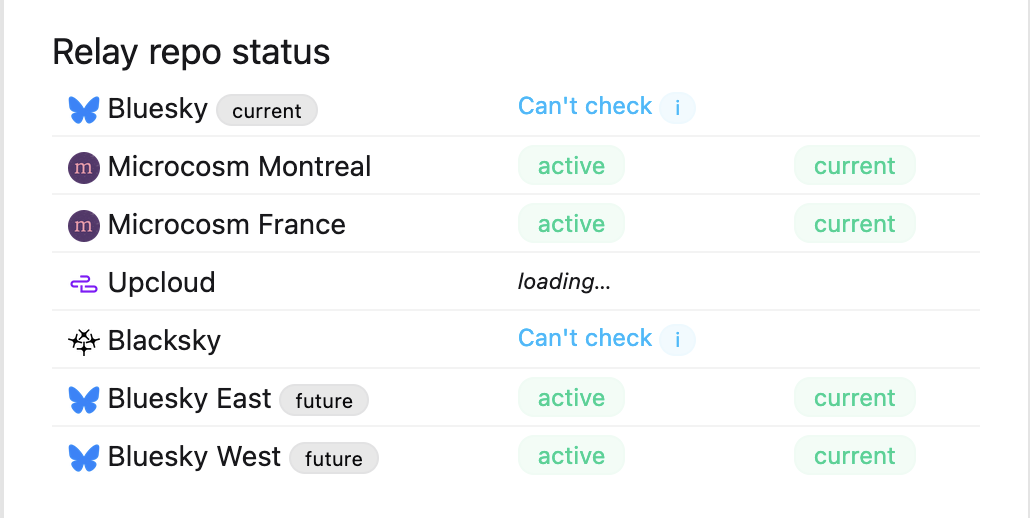Screen dimensions: 1030x518
Task: Click the Bluesky West butterfly icon
Action: [84, 458]
